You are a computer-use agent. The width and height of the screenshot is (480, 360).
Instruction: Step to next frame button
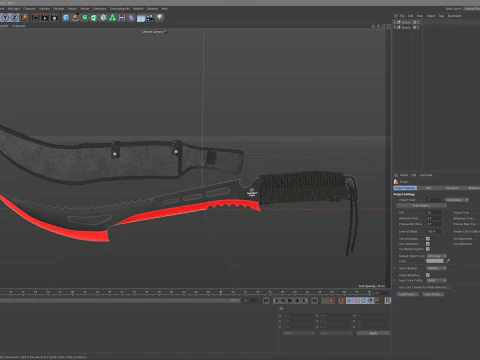pyautogui.click(x=297, y=301)
